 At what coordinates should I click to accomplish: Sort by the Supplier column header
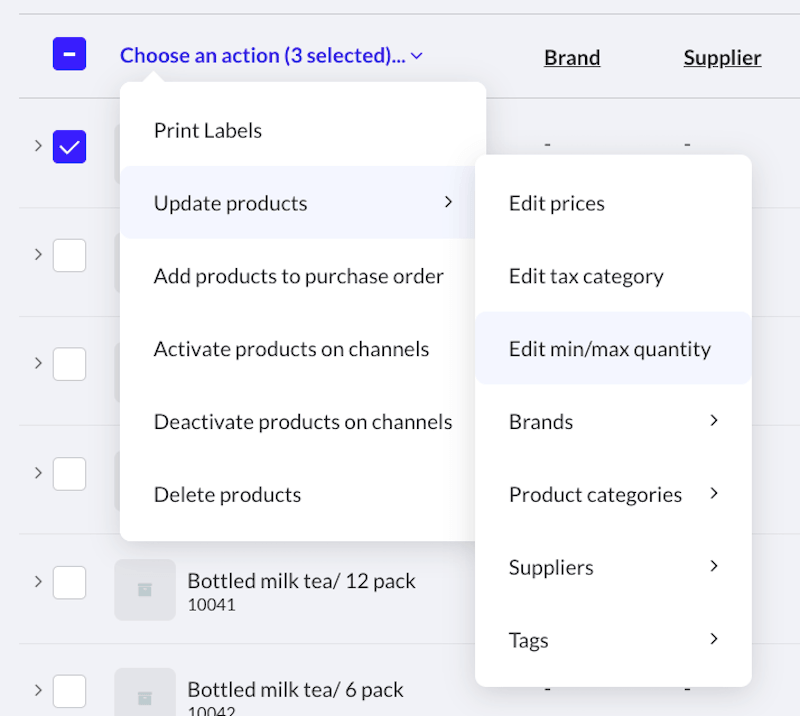click(722, 58)
